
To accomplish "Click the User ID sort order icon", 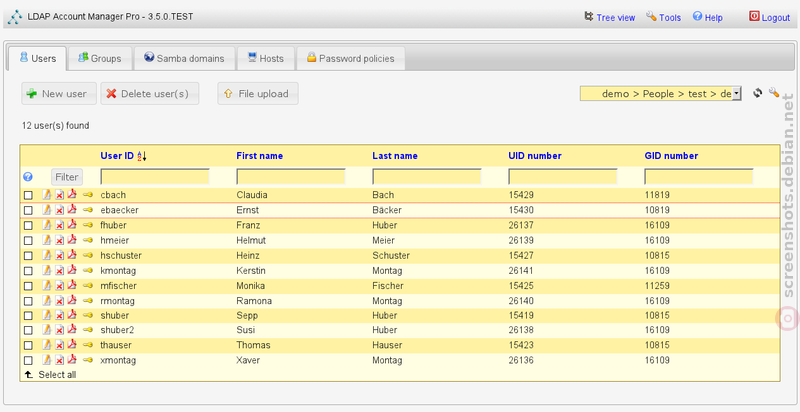I will click(x=142, y=156).
